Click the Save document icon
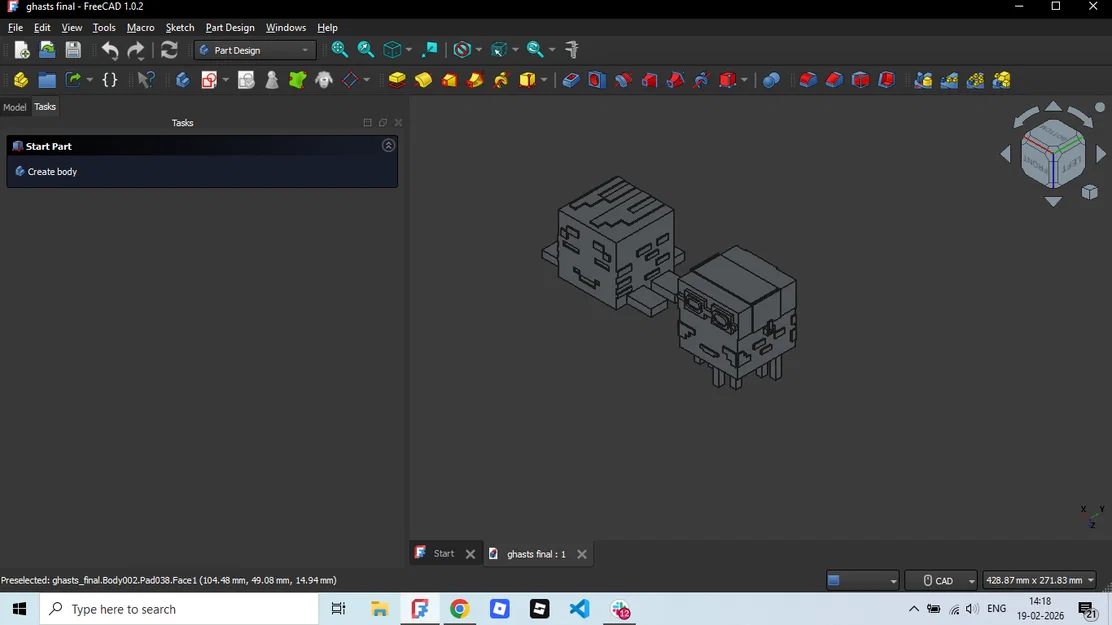The width and height of the screenshot is (1112, 625). pyautogui.click(x=73, y=50)
